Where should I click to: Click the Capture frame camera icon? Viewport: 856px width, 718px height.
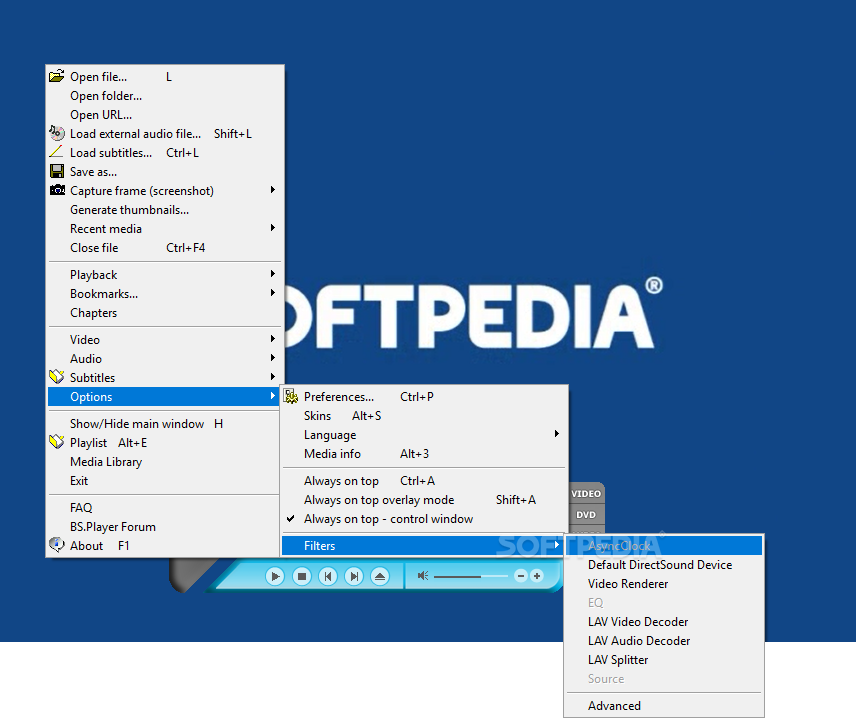[x=57, y=190]
